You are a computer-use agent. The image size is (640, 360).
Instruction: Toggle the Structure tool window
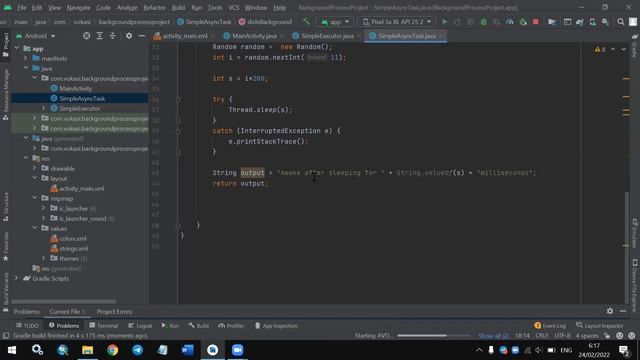(6, 207)
